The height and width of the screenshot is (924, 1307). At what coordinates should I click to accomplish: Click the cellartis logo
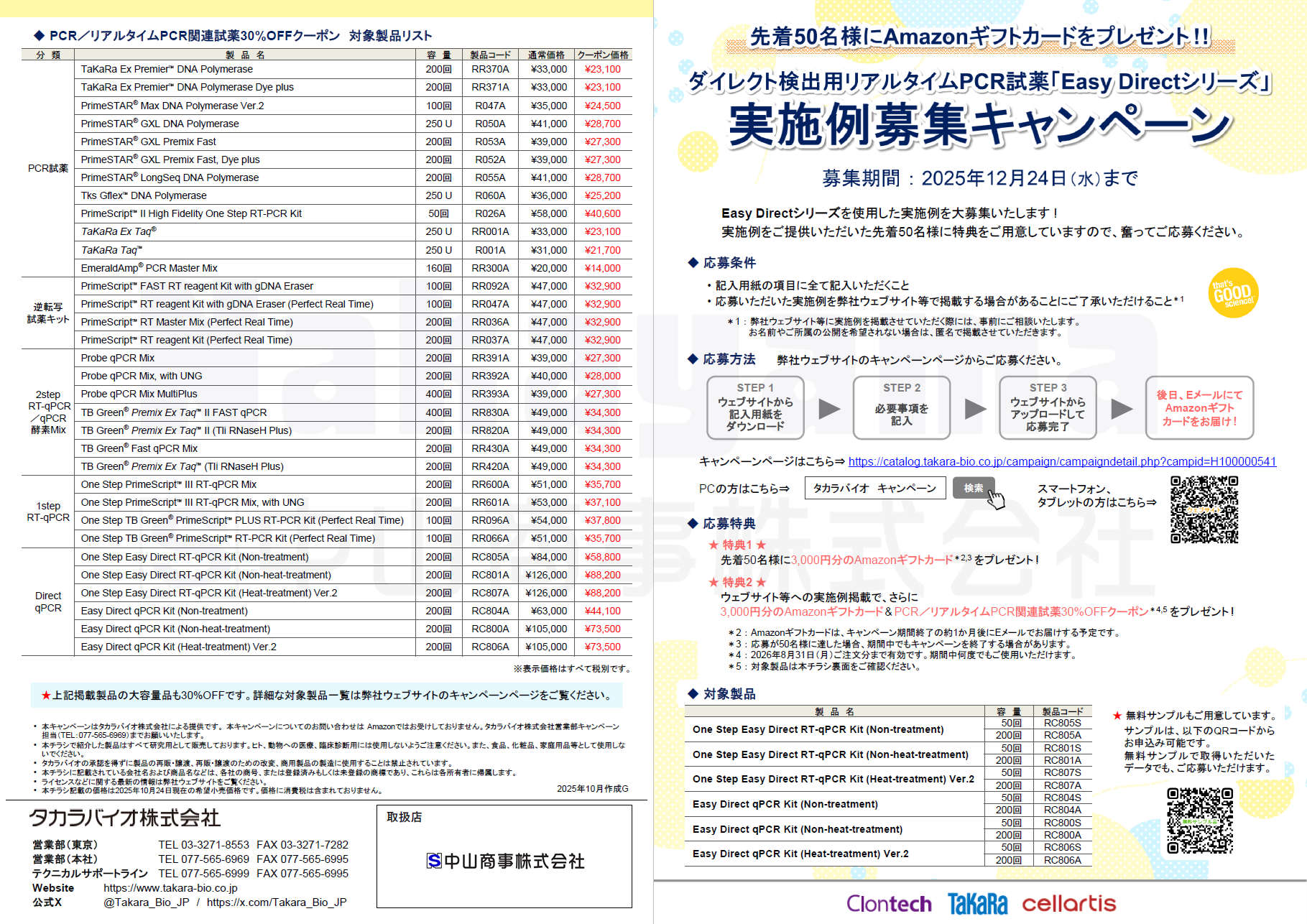click(x=1068, y=903)
